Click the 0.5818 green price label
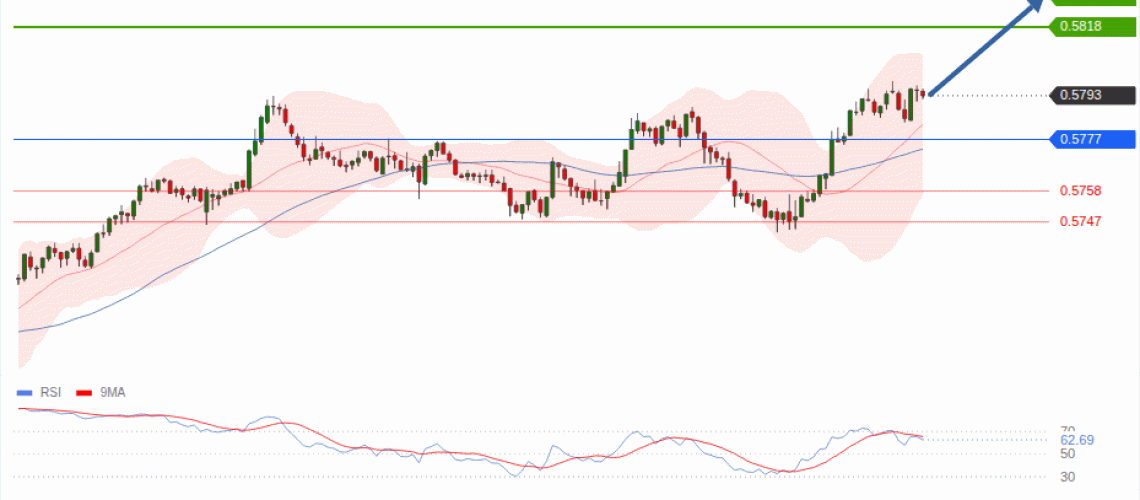 [1093, 26]
